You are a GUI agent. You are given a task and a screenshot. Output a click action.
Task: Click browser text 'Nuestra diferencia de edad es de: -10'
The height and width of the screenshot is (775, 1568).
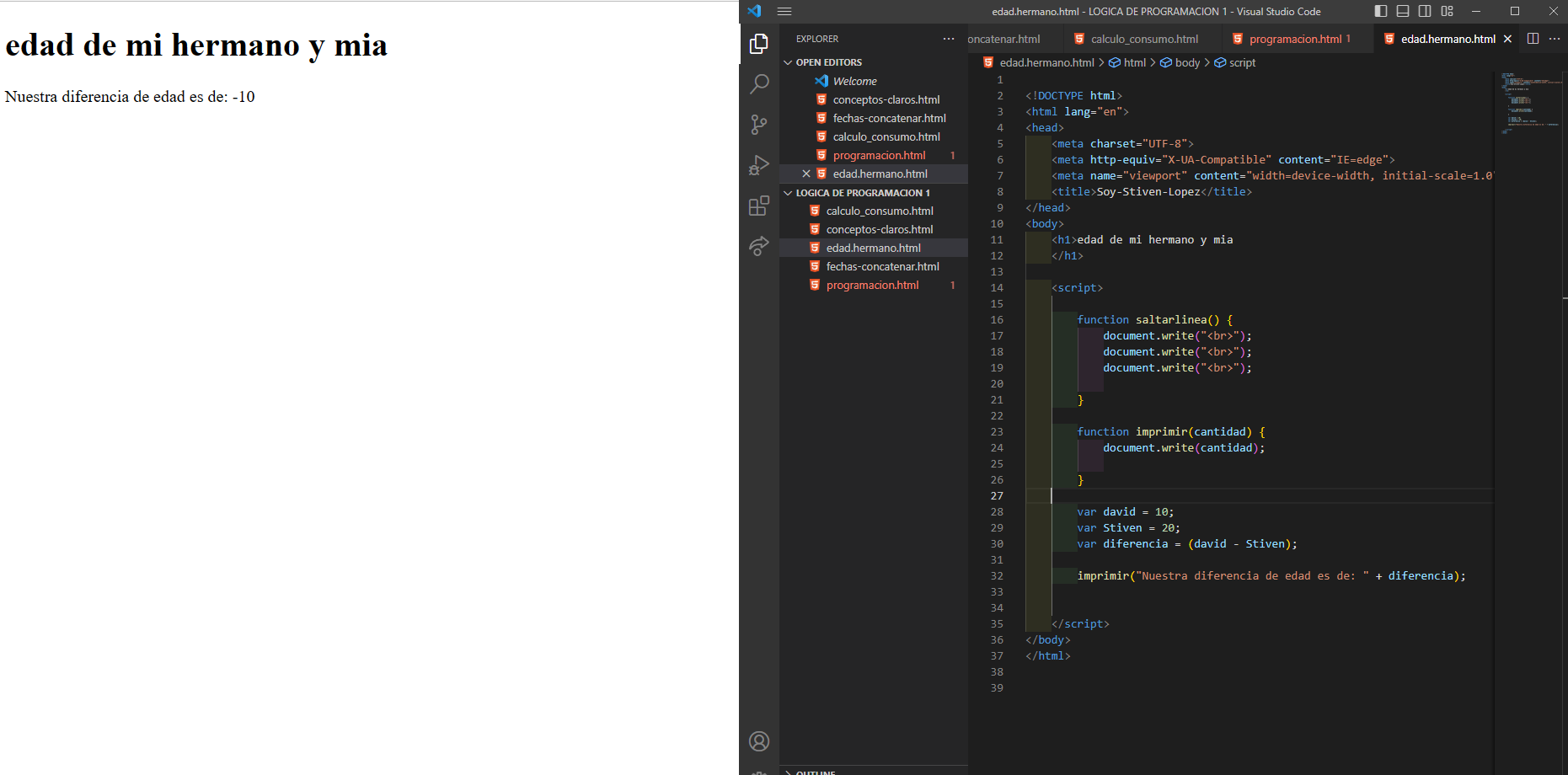click(x=130, y=97)
